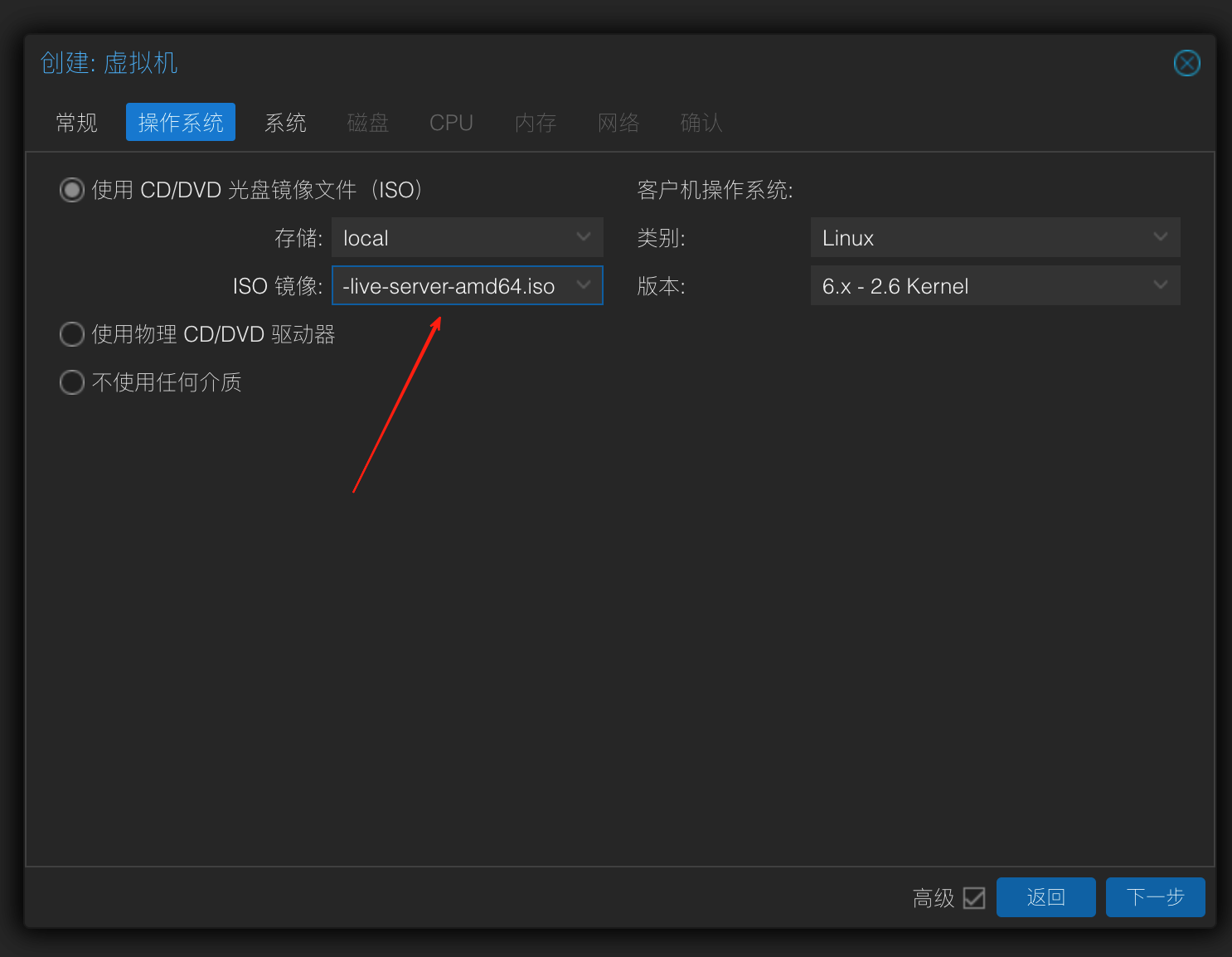The height and width of the screenshot is (957, 1232).
Task: Select the CPU tab
Action: coord(451,123)
